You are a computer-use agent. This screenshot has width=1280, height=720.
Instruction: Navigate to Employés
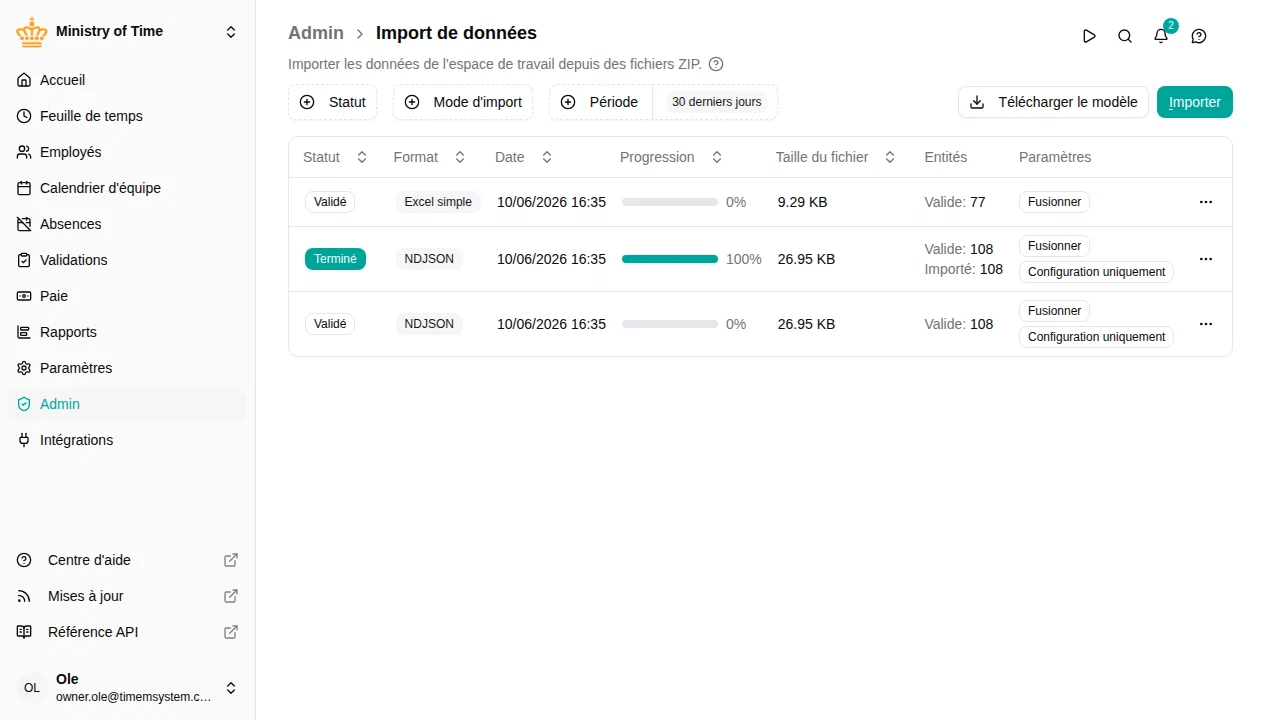pyautogui.click(x=127, y=152)
